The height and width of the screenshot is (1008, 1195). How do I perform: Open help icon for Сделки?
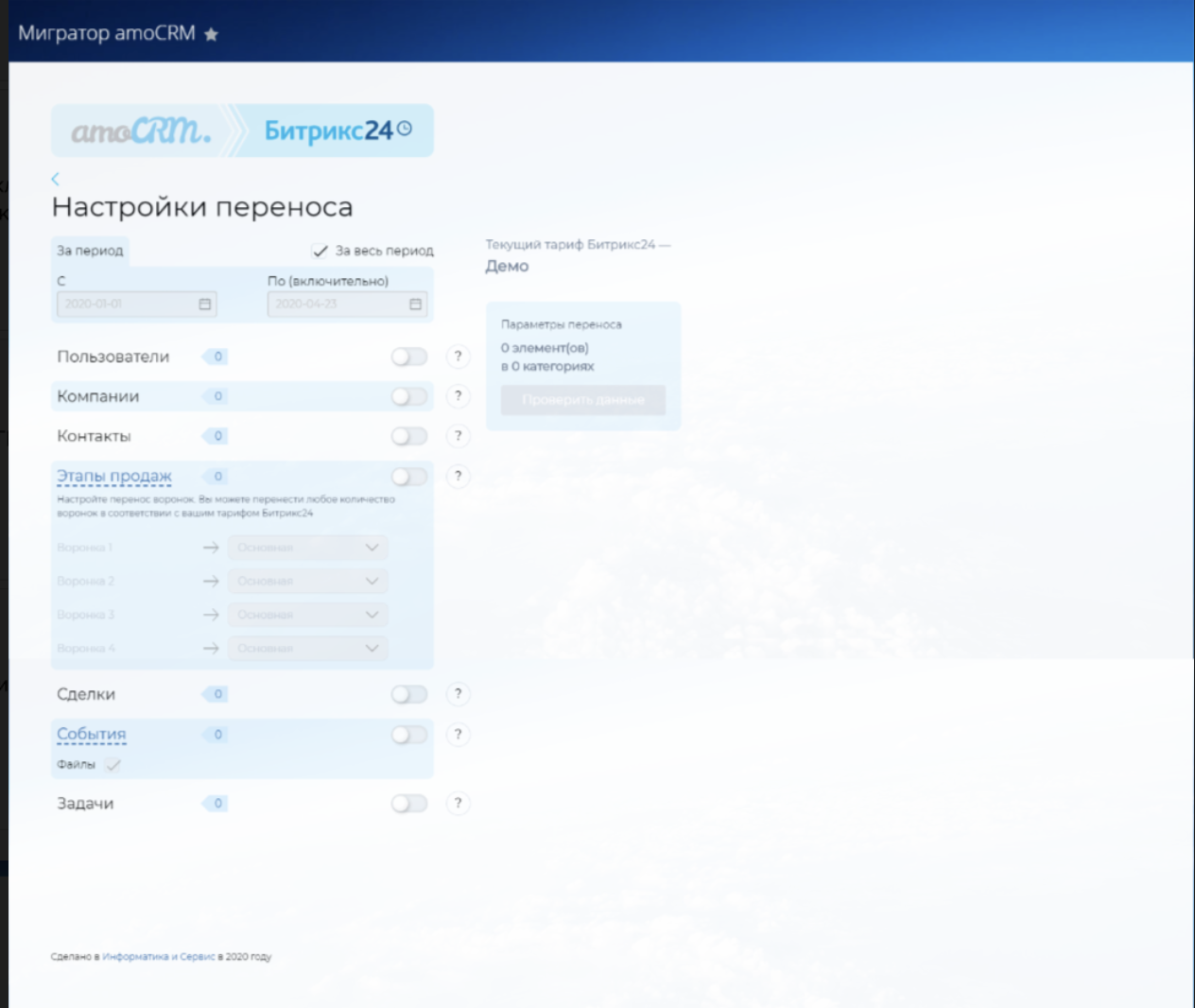(x=458, y=694)
